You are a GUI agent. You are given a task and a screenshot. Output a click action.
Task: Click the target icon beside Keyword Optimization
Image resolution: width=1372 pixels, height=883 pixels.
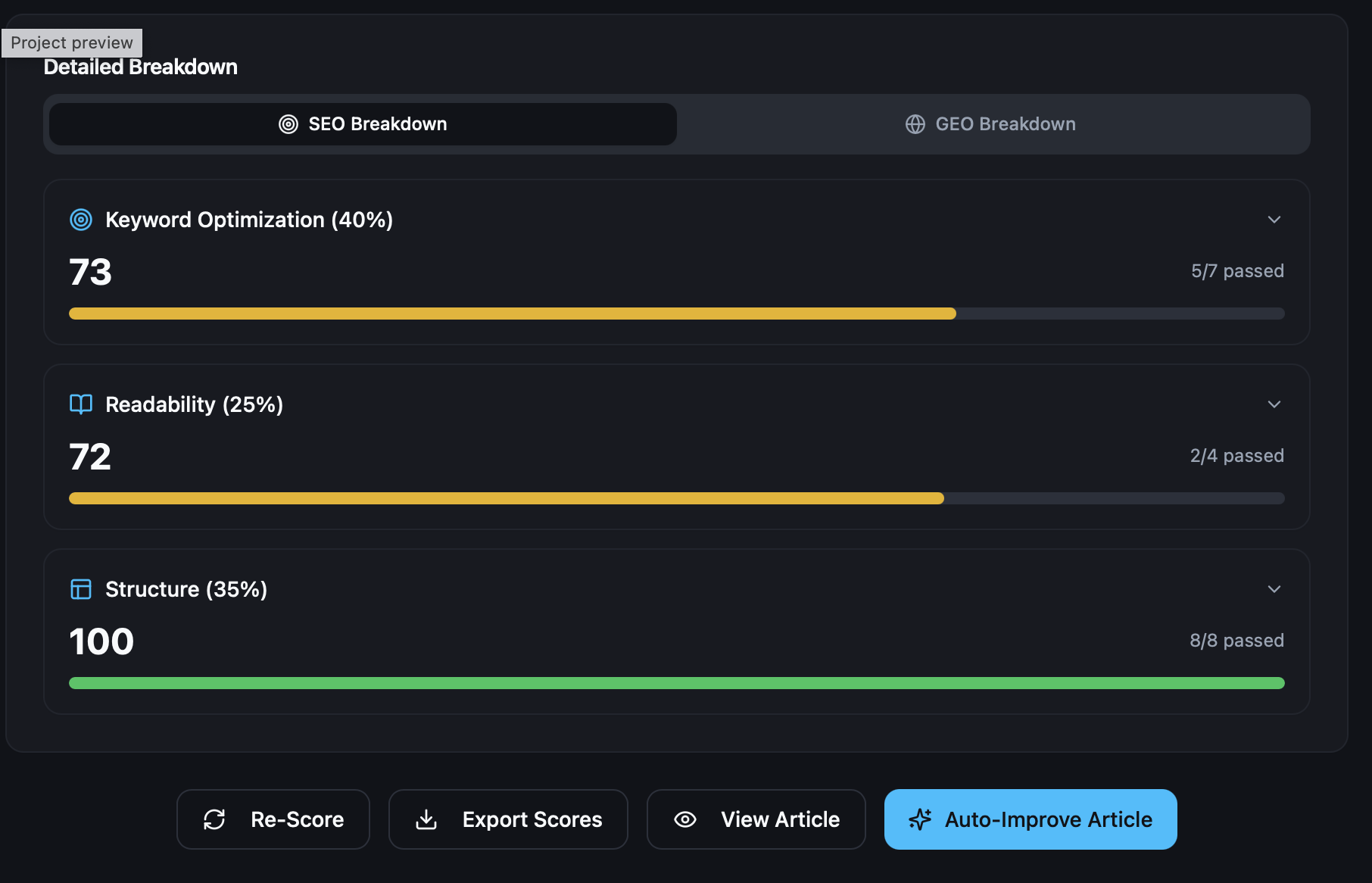click(x=81, y=220)
